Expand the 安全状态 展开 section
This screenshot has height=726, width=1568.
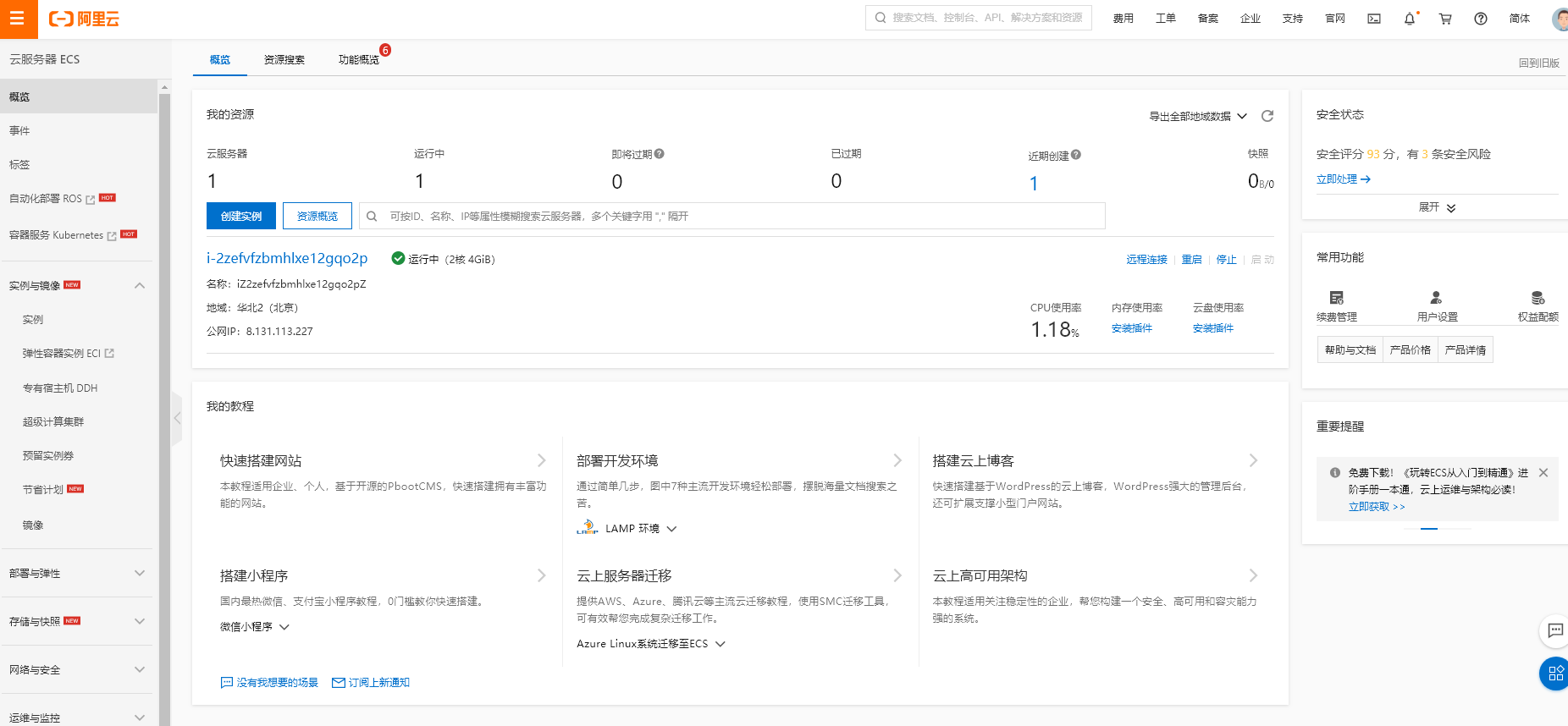[1437, 207]
